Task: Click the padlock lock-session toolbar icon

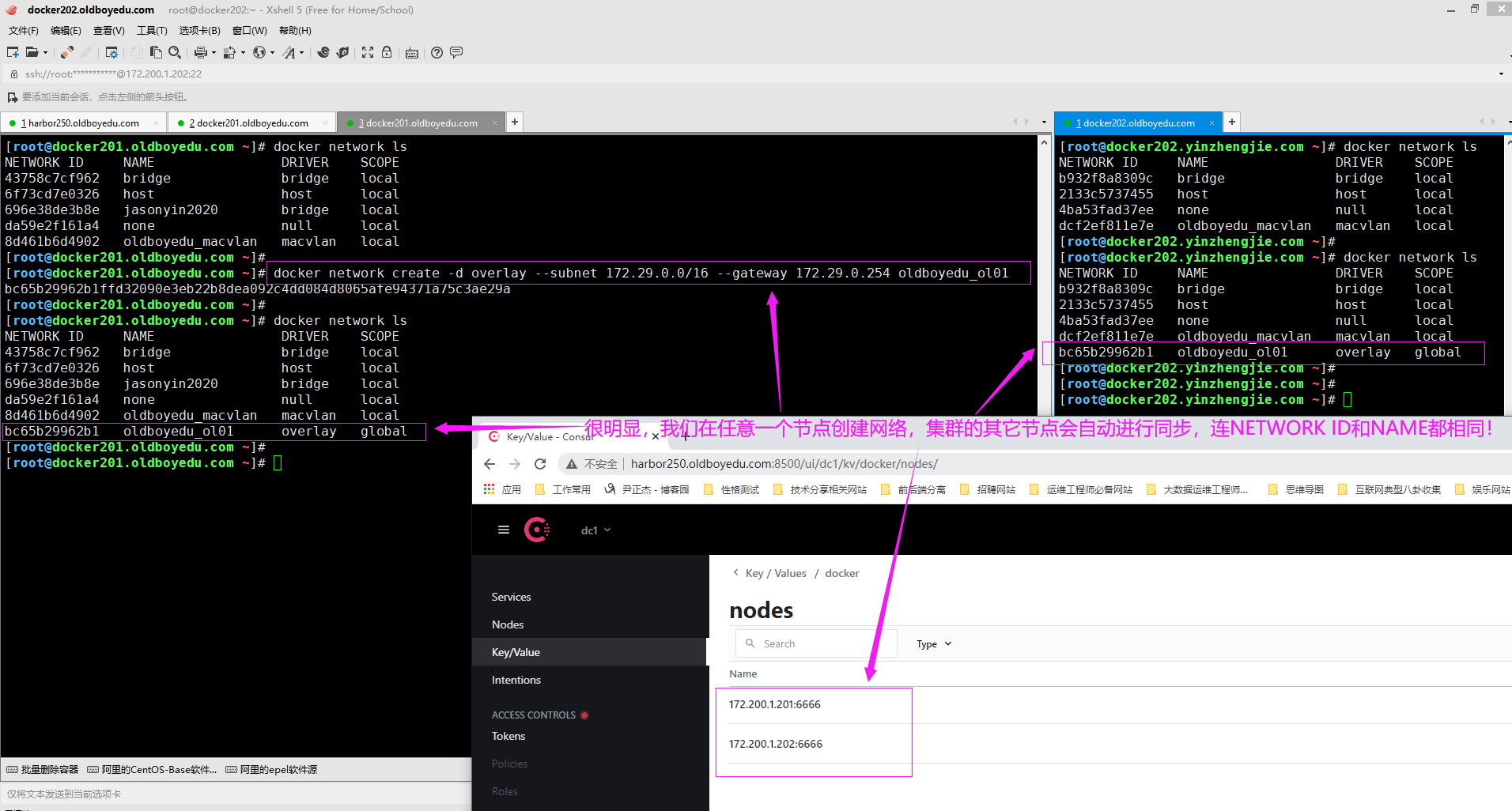Action: 387,52
